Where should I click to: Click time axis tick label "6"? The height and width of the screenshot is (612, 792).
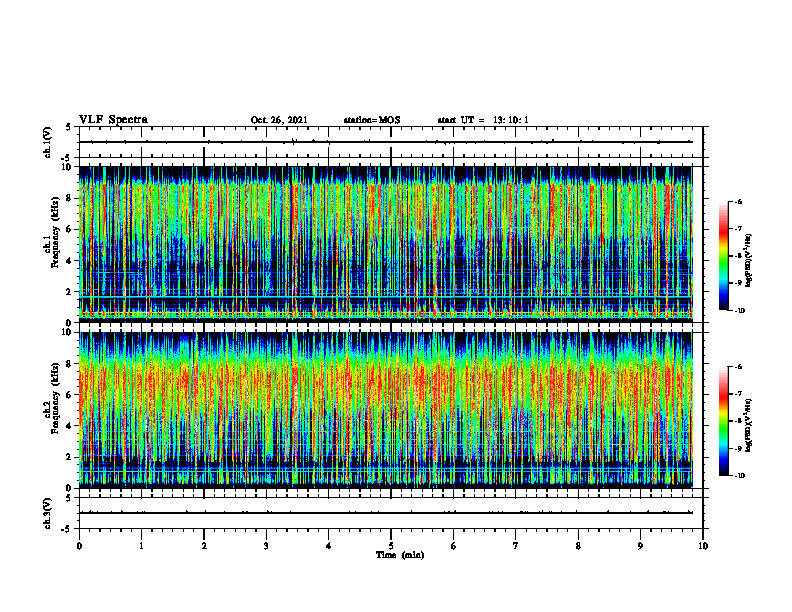click(454, 546)
